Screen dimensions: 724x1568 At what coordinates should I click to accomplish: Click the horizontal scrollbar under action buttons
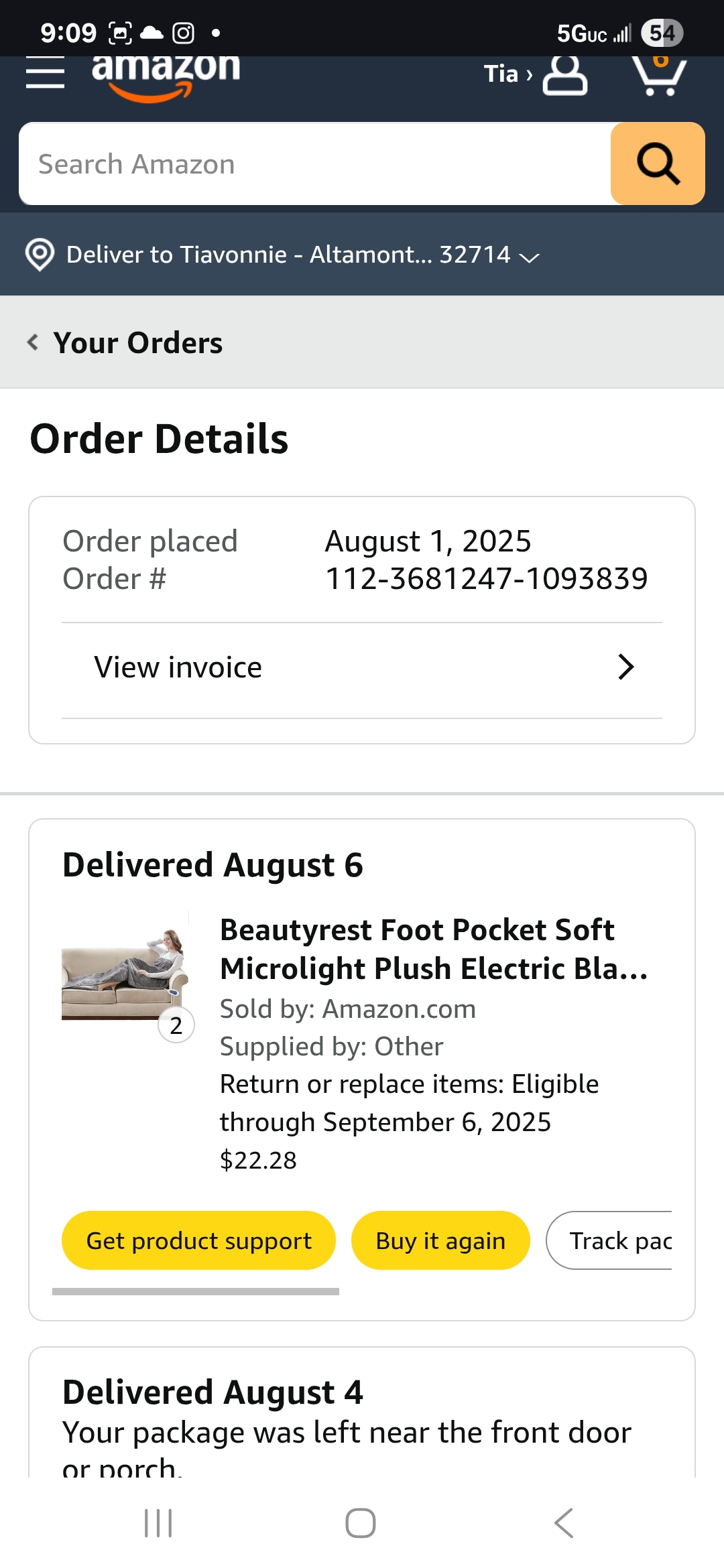pos(196,1291)
